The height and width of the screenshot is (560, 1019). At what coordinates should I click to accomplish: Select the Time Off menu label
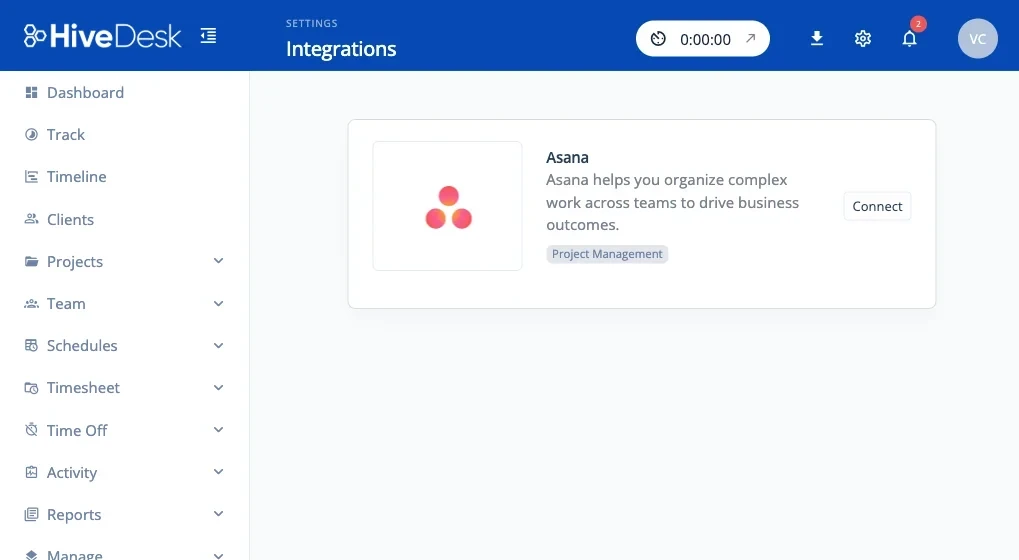(x=77, y=430)
